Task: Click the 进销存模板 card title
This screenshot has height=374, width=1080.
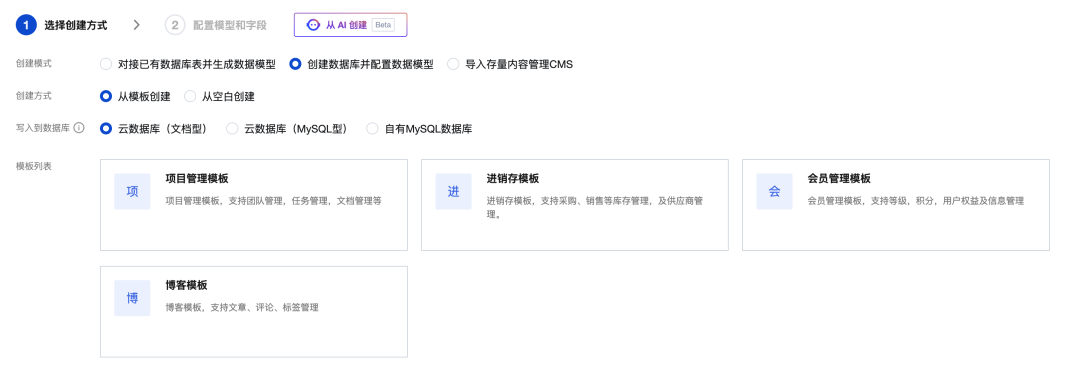Action: (512, 178)
